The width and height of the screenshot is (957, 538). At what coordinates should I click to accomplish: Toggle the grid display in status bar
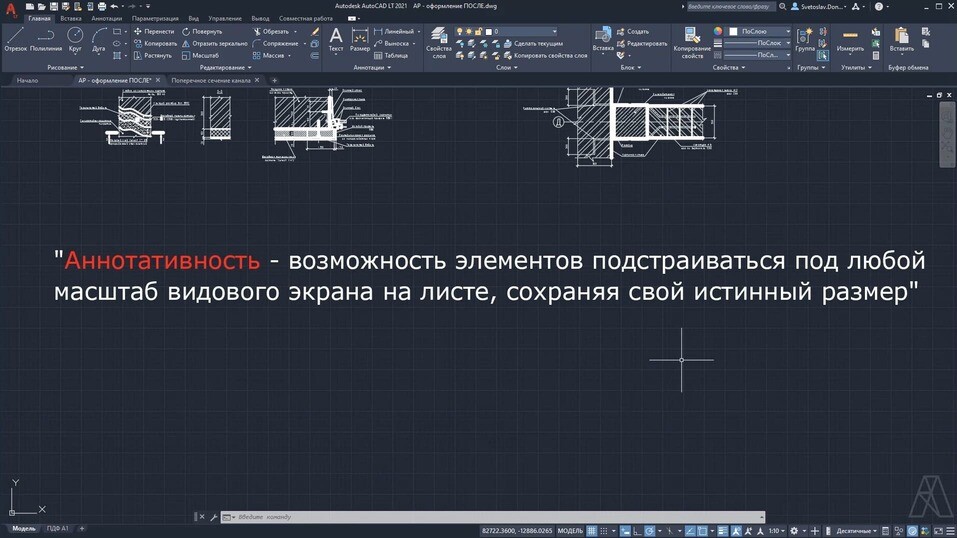[591, 531]
